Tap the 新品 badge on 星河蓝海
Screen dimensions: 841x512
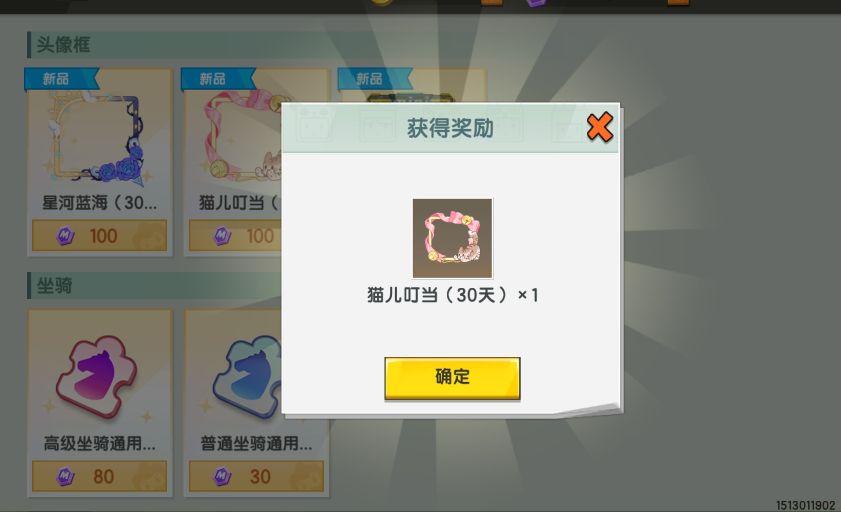click(61, 79)
